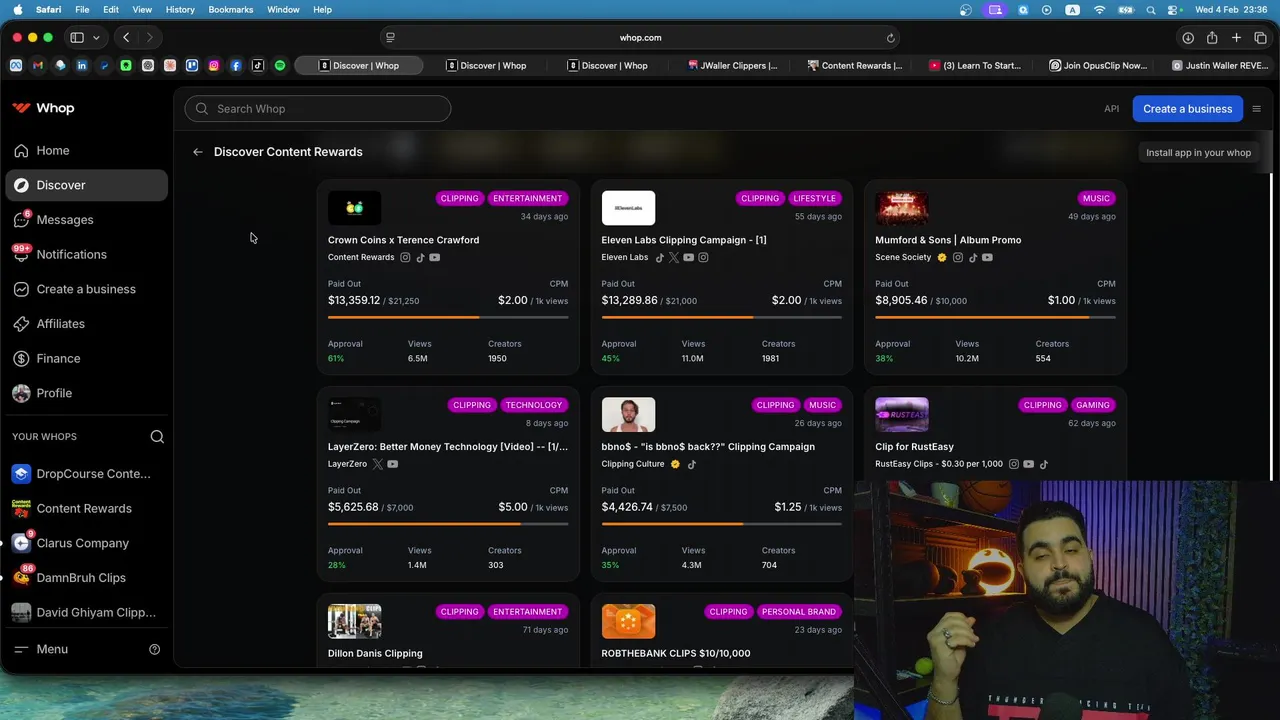Click Instagram icon on Crown Coins card

(405, 258)
